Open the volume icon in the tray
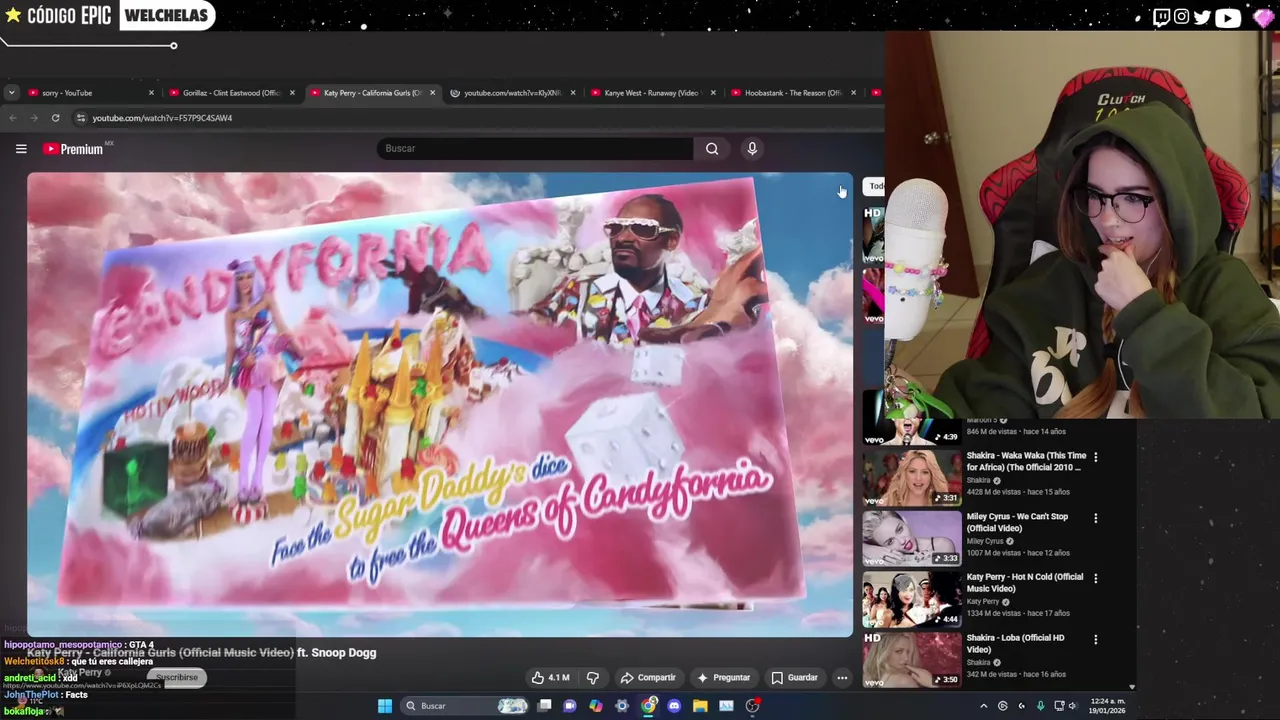The width and height of the screenshot is (1280, 720). [x=1072, y=706]
